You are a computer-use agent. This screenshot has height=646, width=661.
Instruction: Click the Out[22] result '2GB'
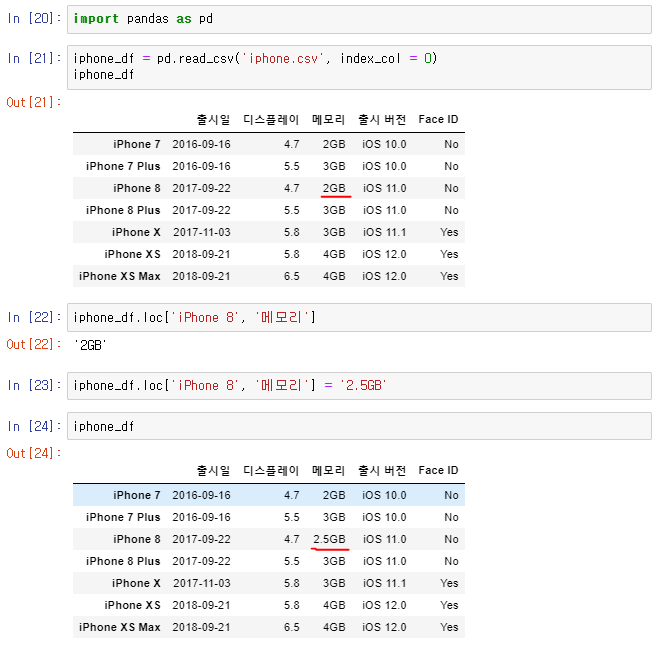90,345
